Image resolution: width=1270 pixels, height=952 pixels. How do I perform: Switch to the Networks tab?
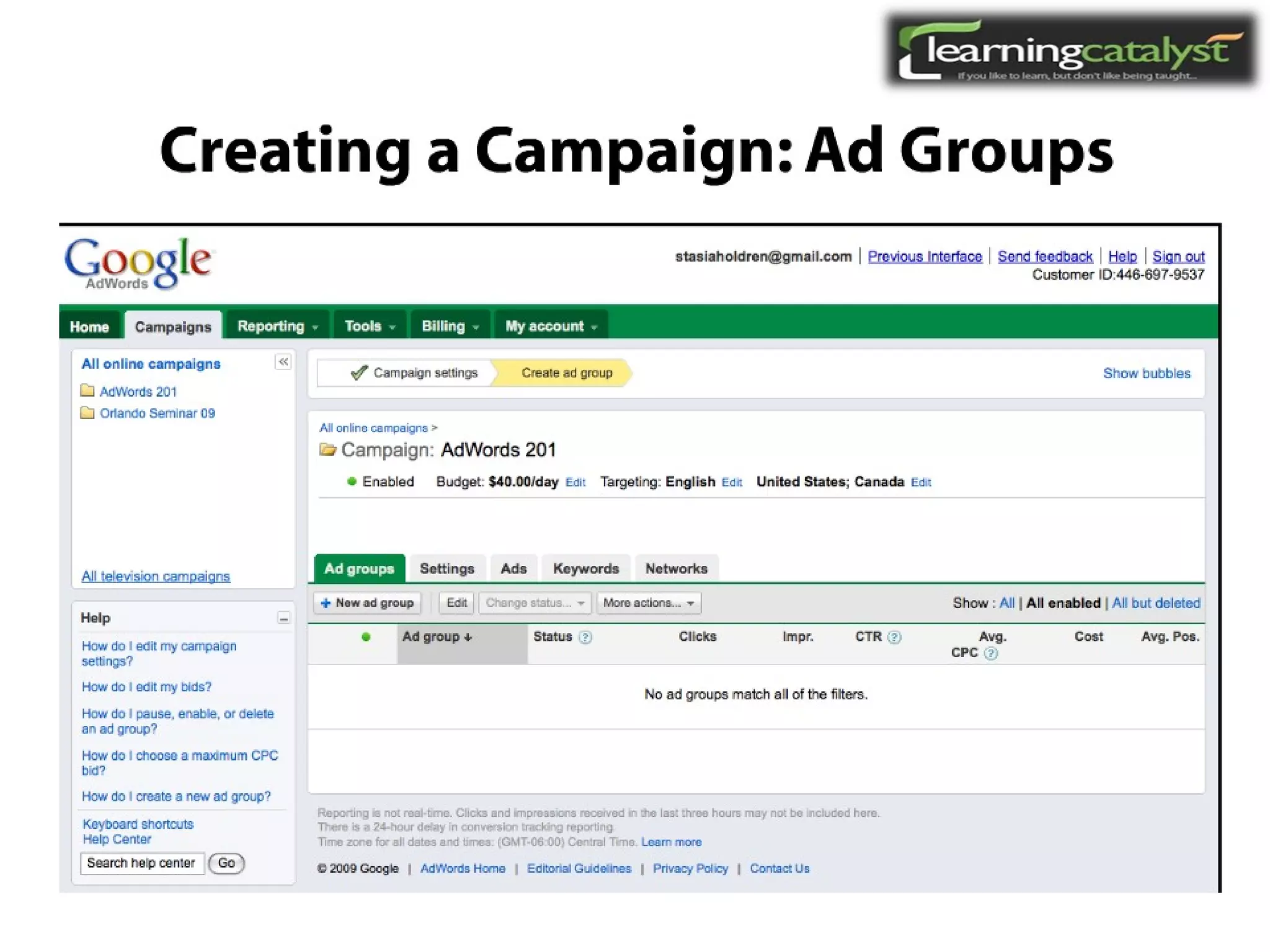tap(676, 568)
